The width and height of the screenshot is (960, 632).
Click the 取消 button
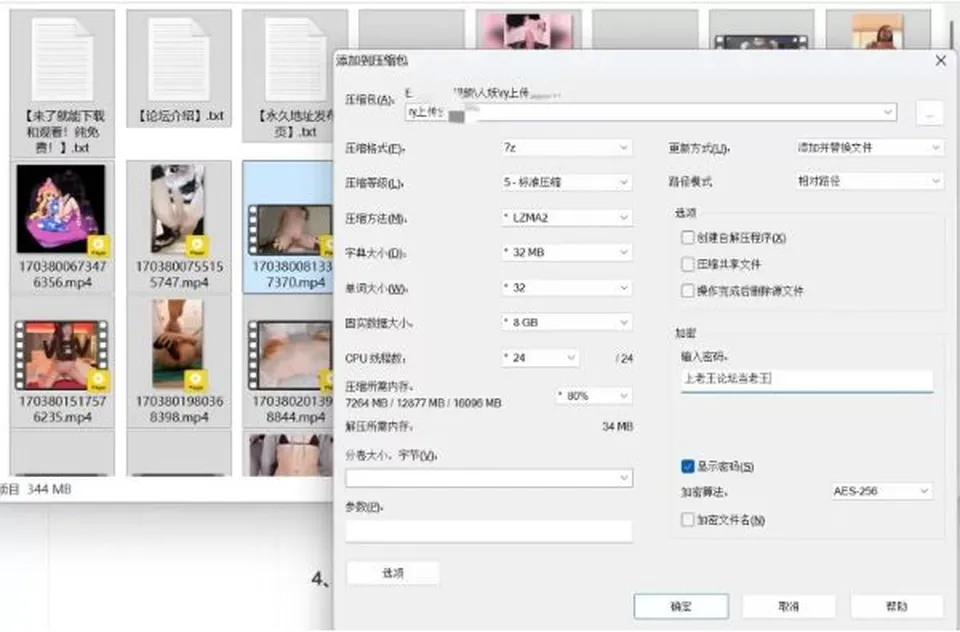pos(789,606)
